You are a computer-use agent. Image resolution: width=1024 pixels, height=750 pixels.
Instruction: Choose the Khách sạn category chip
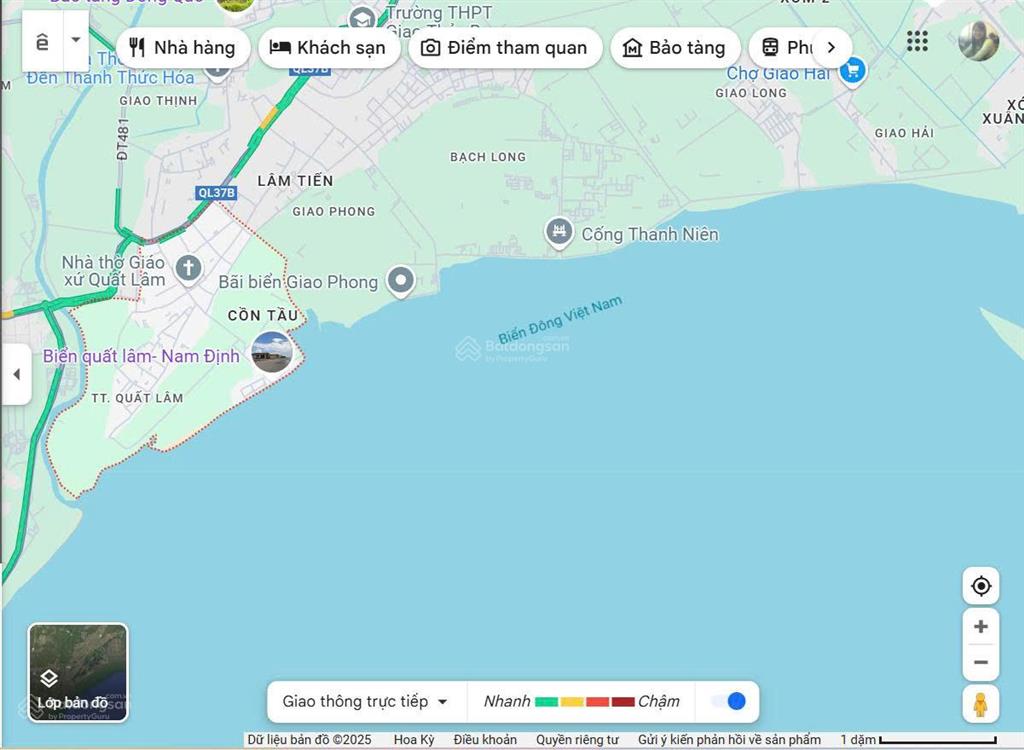click(328, 48)
